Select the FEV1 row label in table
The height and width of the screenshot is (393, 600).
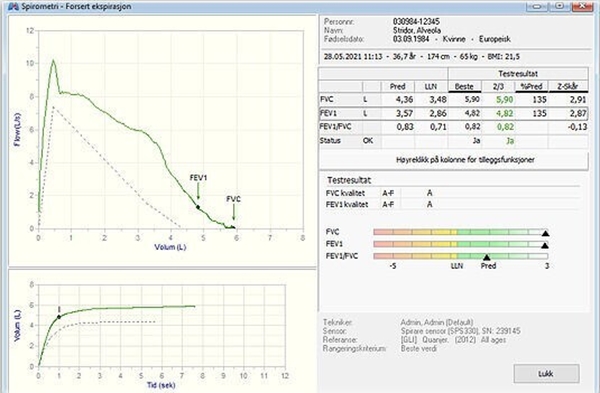pos(328,113)
